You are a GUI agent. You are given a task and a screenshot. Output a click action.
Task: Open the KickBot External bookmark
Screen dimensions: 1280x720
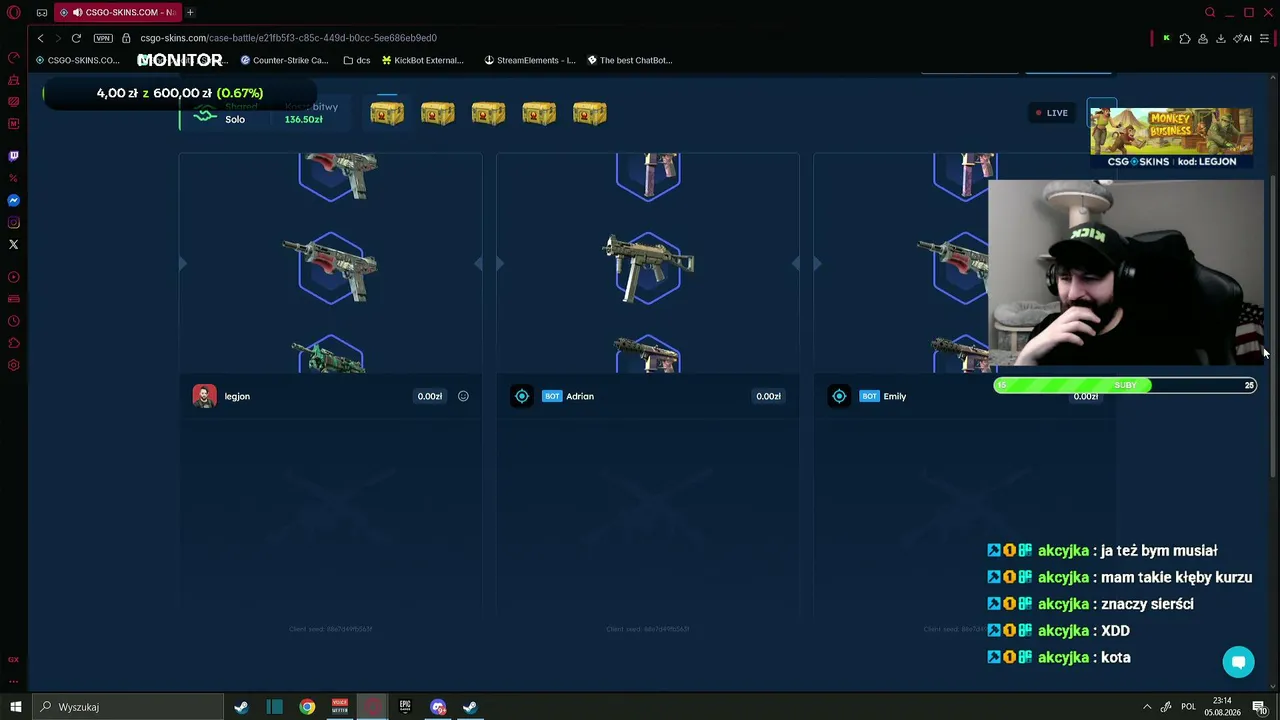(423, 60)
